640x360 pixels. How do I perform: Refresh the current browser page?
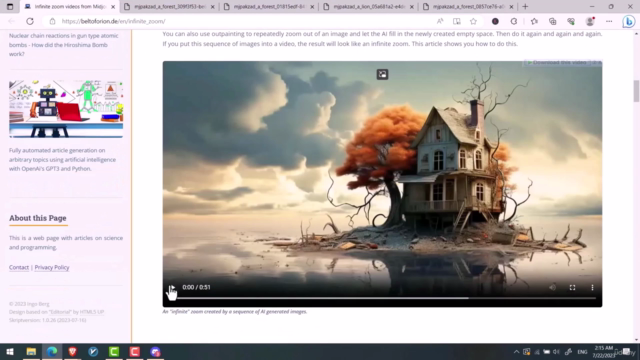coord(30,21)
